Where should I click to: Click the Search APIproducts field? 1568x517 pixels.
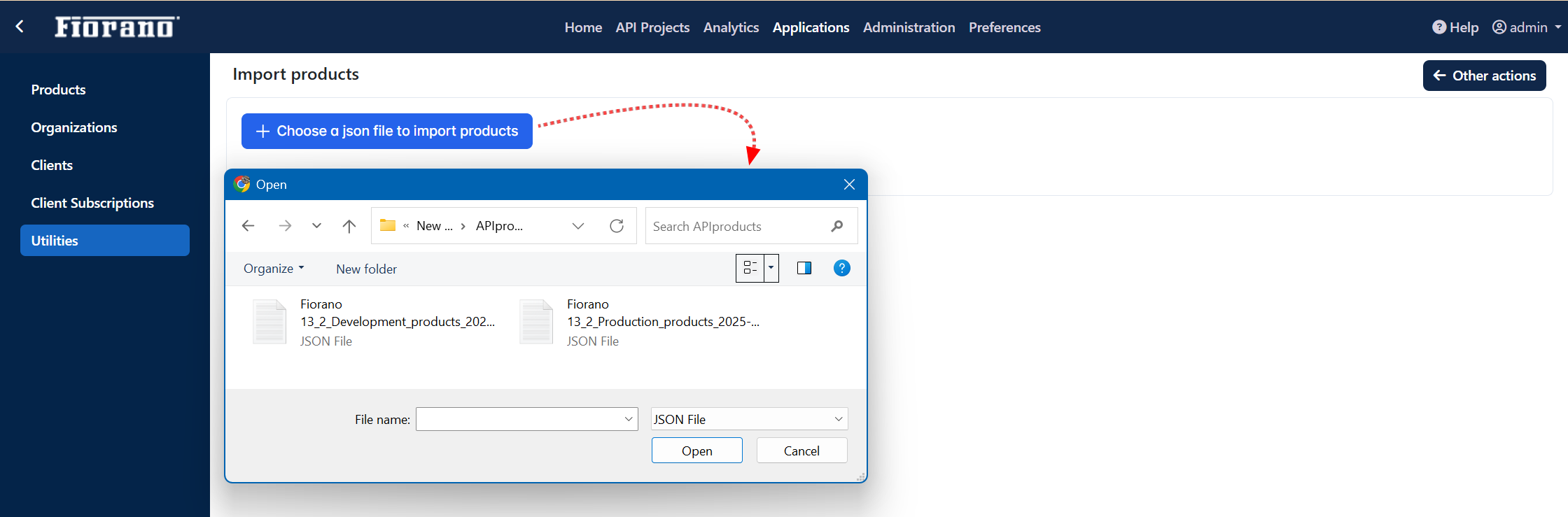pos(751,226)
